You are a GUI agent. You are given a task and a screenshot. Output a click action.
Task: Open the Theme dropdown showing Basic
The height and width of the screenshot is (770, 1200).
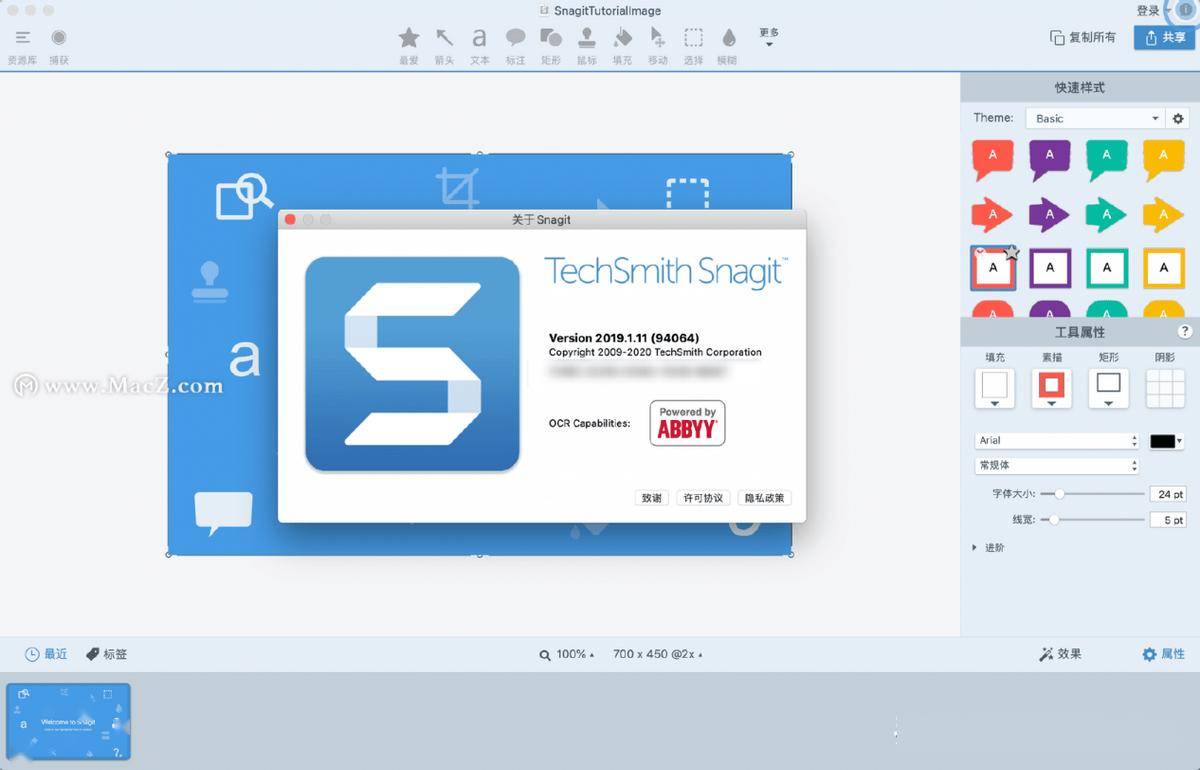[x=1095, y=118]
